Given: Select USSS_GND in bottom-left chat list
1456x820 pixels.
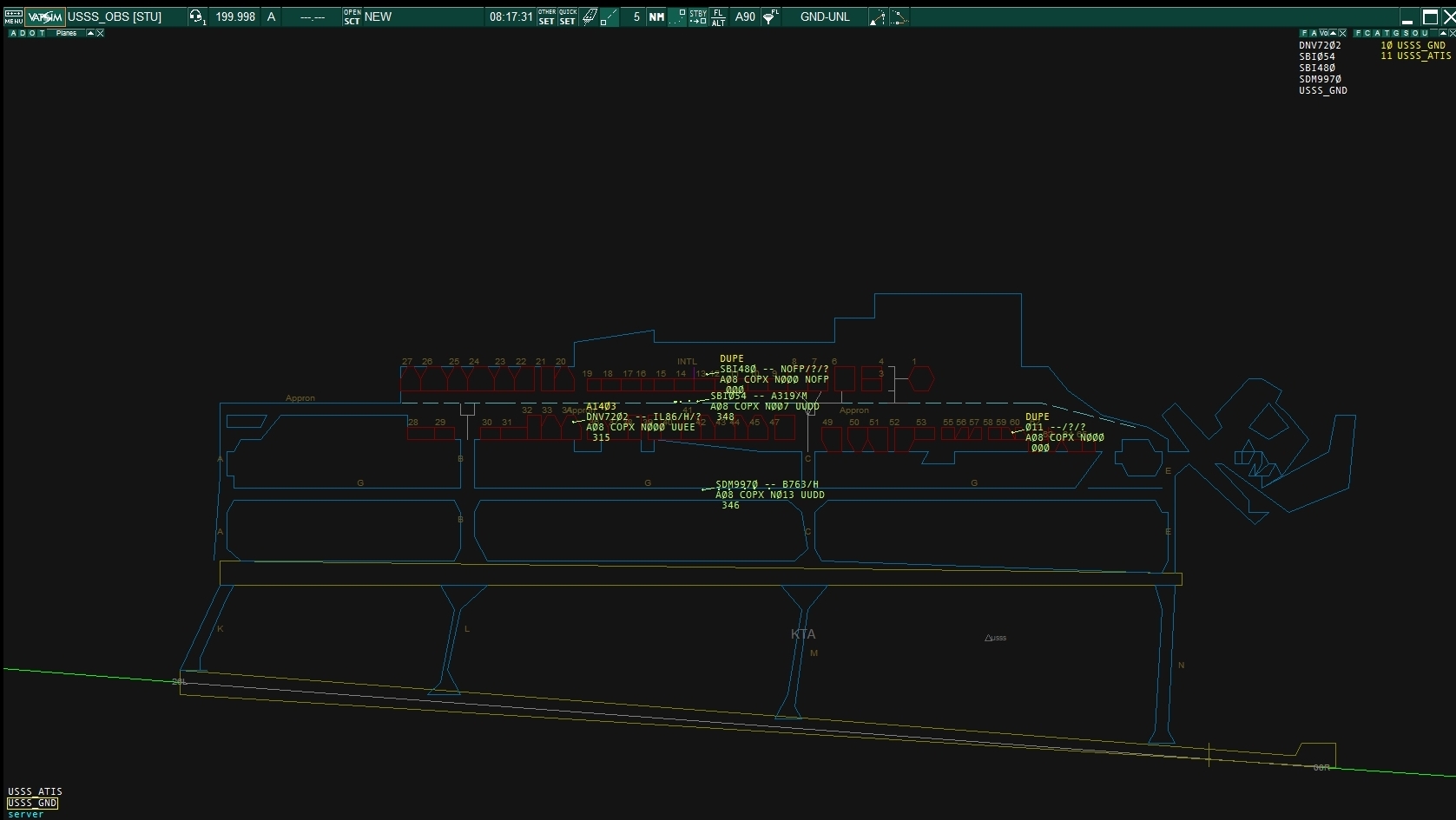Looking at the screenshot, I should (32, 803).
